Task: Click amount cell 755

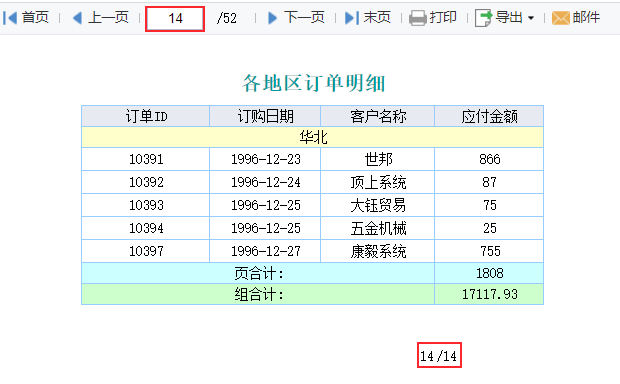Action: pyautogui.click(x=489, y=251)
